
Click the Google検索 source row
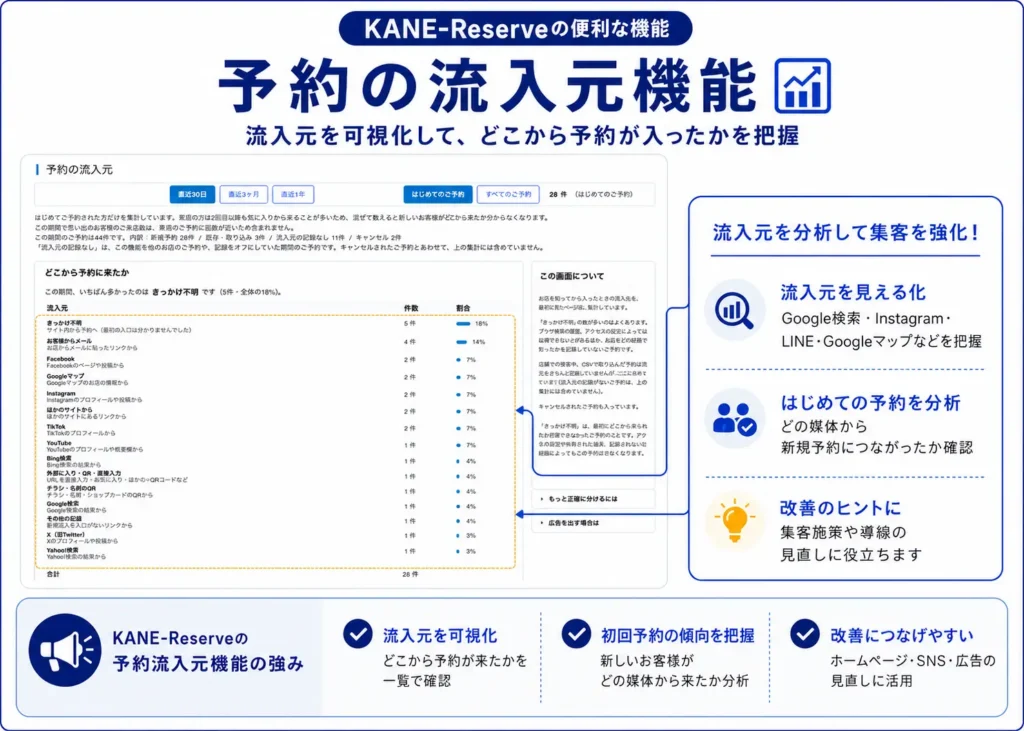click(x=275, y=507)
